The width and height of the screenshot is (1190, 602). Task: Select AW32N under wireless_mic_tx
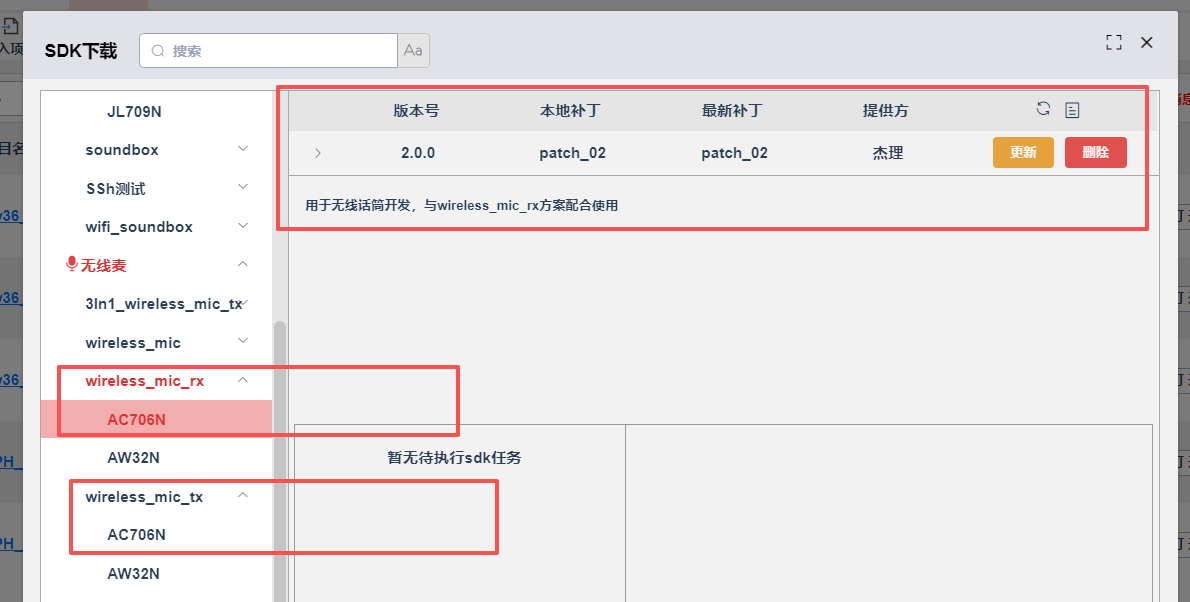click(x=134, y=573)
